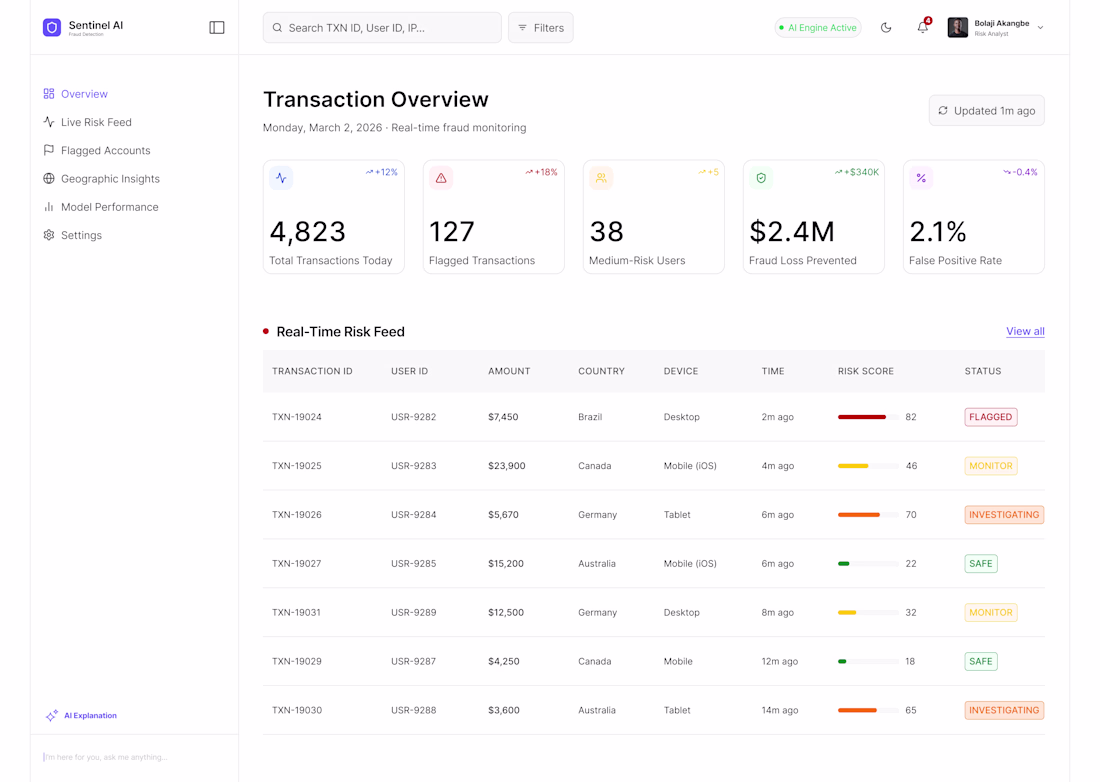The height and width of the screenshot is (782, 1100).
Task: Click the SAFE badge for TXN-19029
Action: click(x=981, y=661)
